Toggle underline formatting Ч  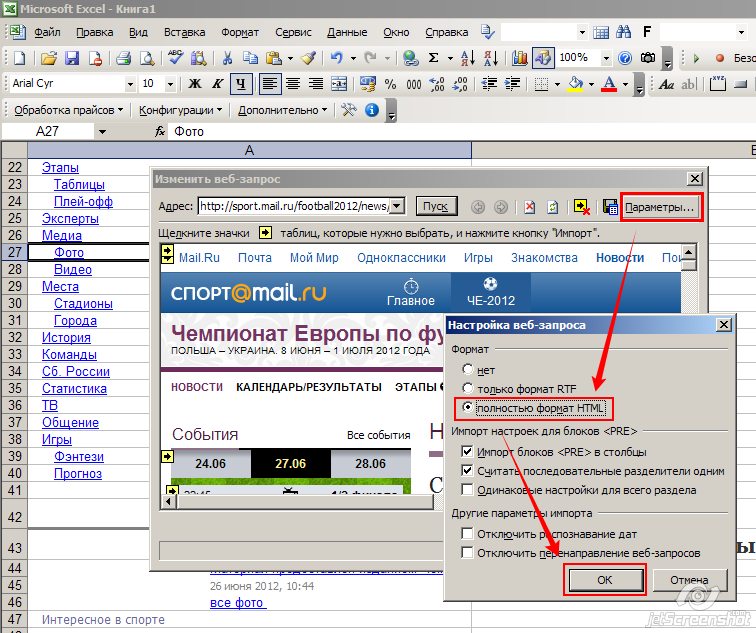(x=241, y=84)
